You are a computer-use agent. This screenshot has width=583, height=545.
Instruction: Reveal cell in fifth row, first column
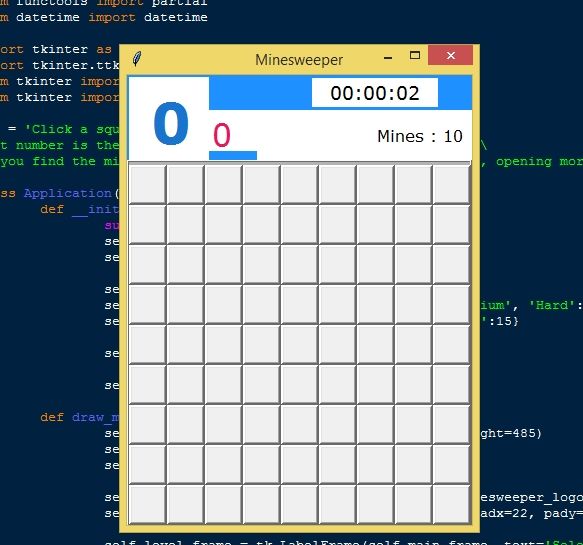click(x=148, y=344)
